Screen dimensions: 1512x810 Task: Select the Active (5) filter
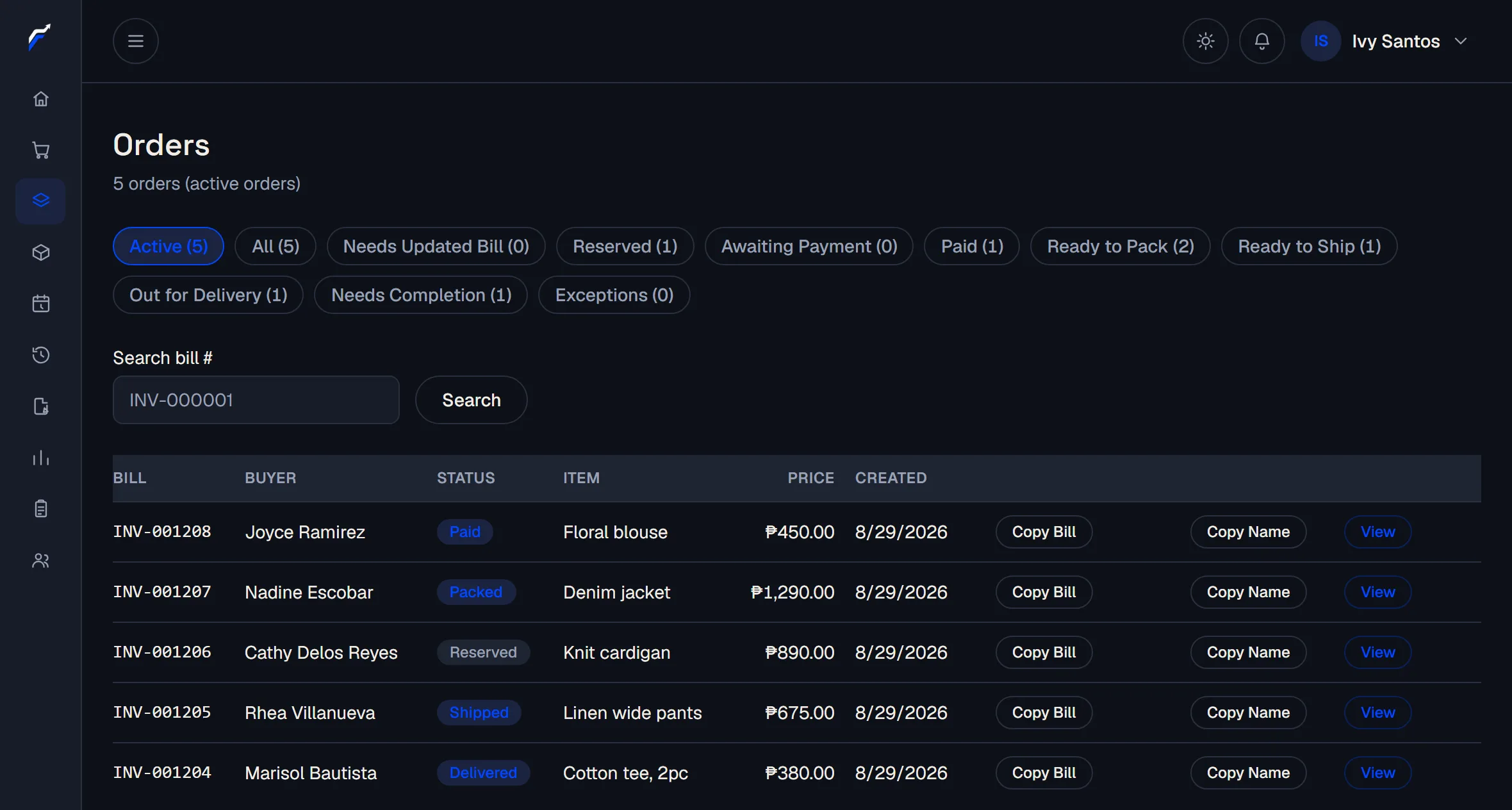point(168,246)
